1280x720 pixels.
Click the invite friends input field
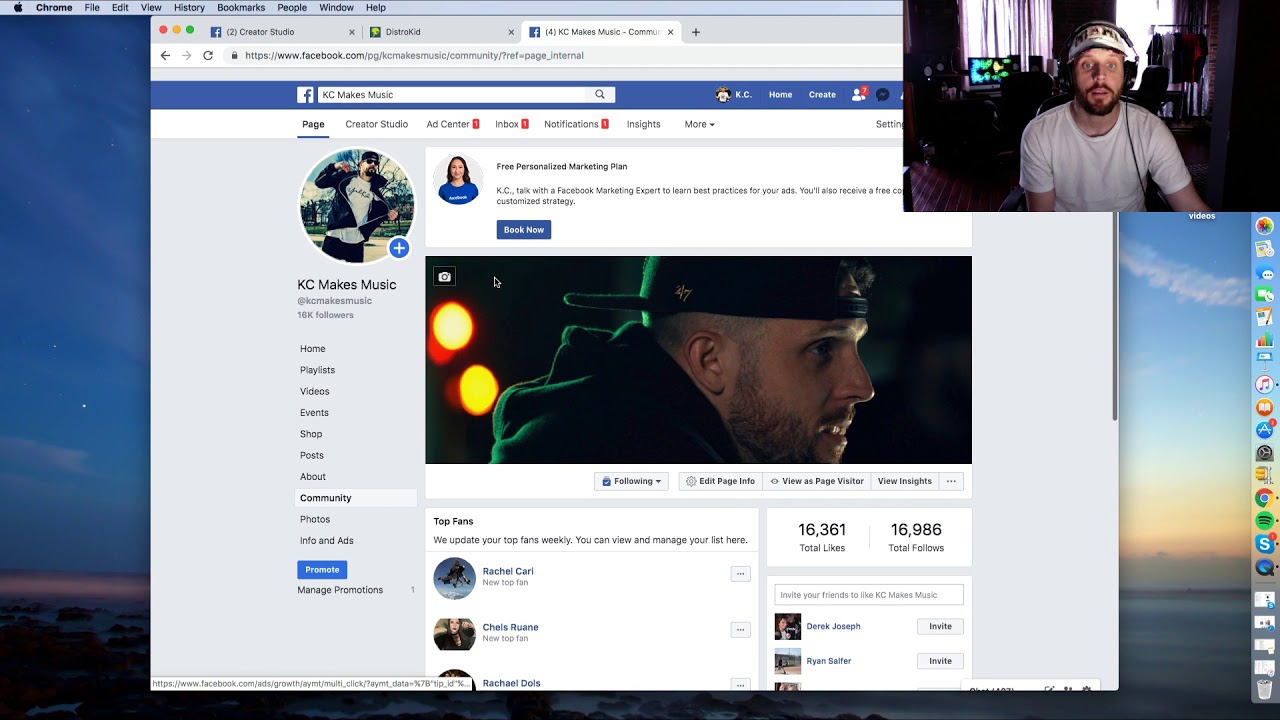(x=869, y=595)
